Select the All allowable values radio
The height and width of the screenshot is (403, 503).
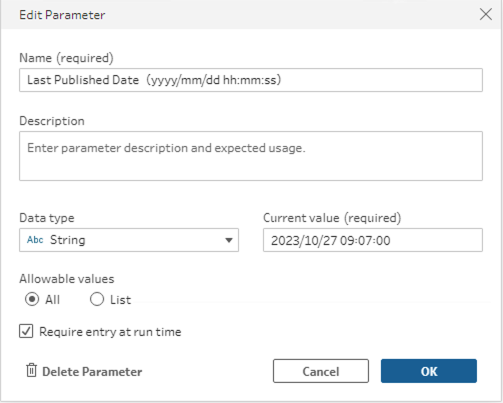point(32,299)
